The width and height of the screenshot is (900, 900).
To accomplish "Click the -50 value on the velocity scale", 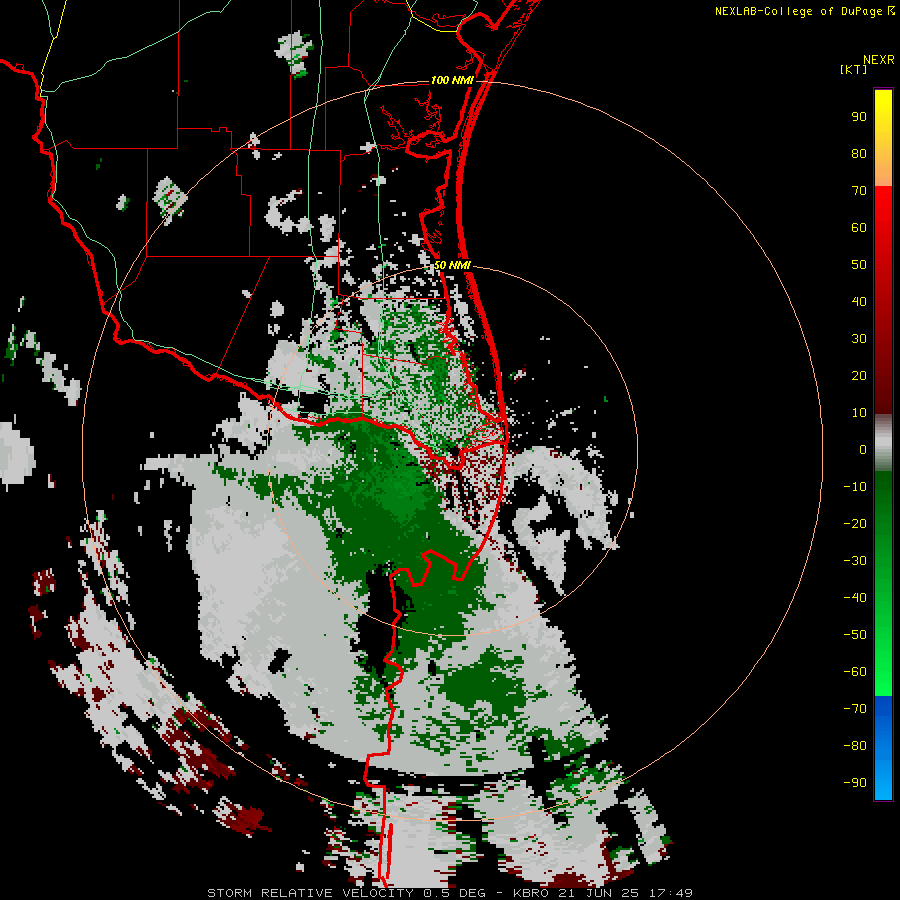I will point(855,635).
